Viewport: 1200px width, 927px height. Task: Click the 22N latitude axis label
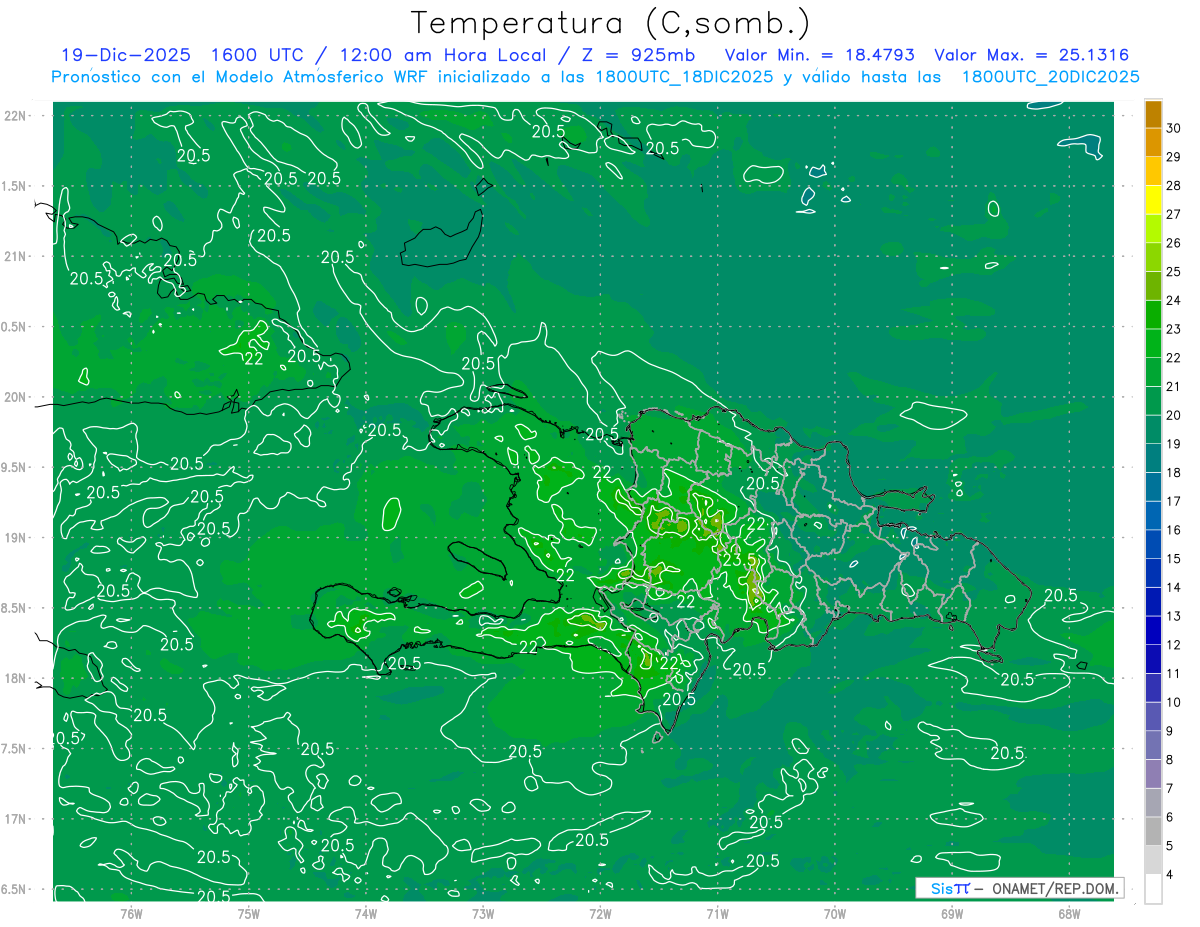[x=16, y=116]
